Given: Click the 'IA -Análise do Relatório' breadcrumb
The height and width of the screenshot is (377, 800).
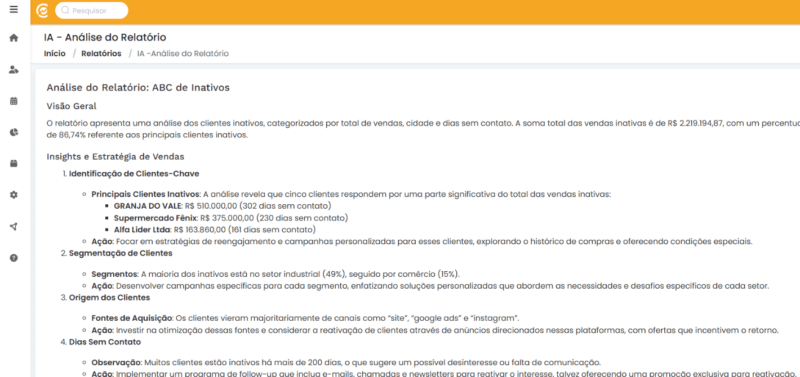Looking at the screenshot, I should (x=183, y=53).
